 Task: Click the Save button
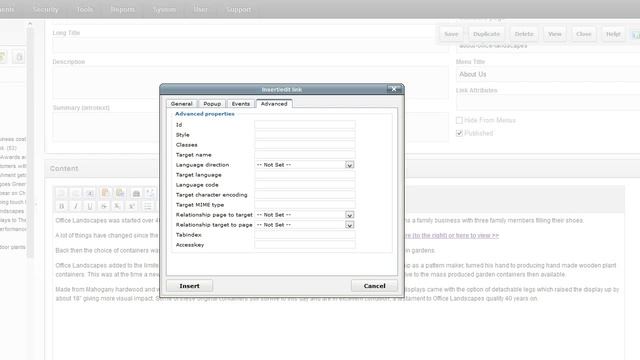click(x=451, y=34)
